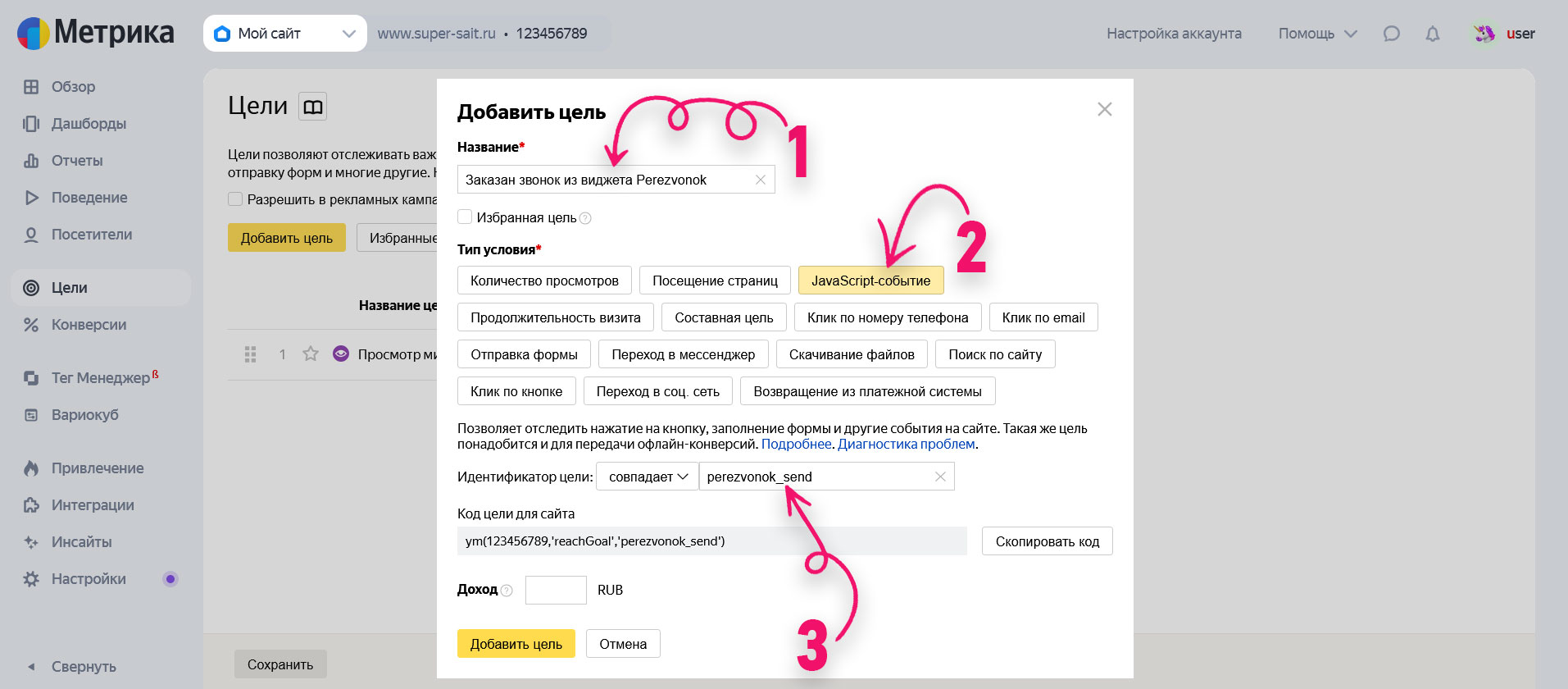
Task: Click 'Отмена' to cancel the dialog
Action: click(x=623, y=644)
